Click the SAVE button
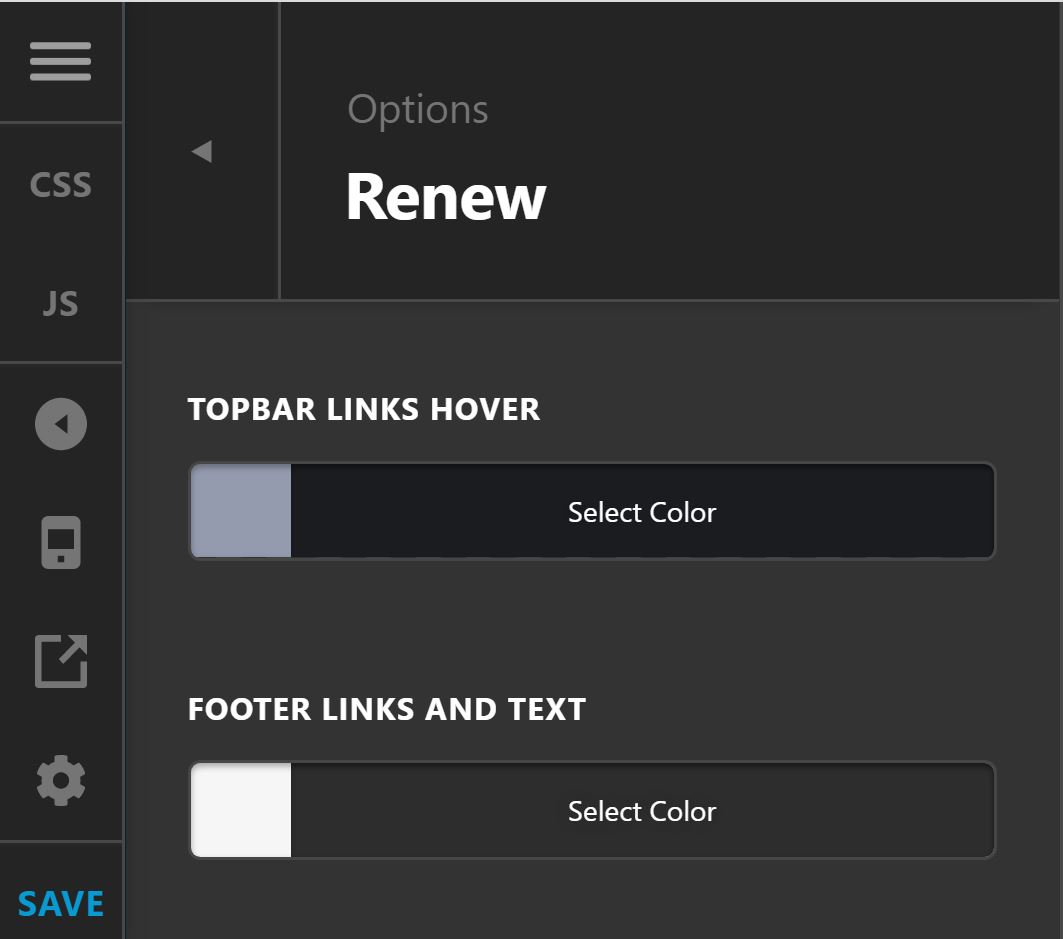1063x939 pixels. pos(61,904)
